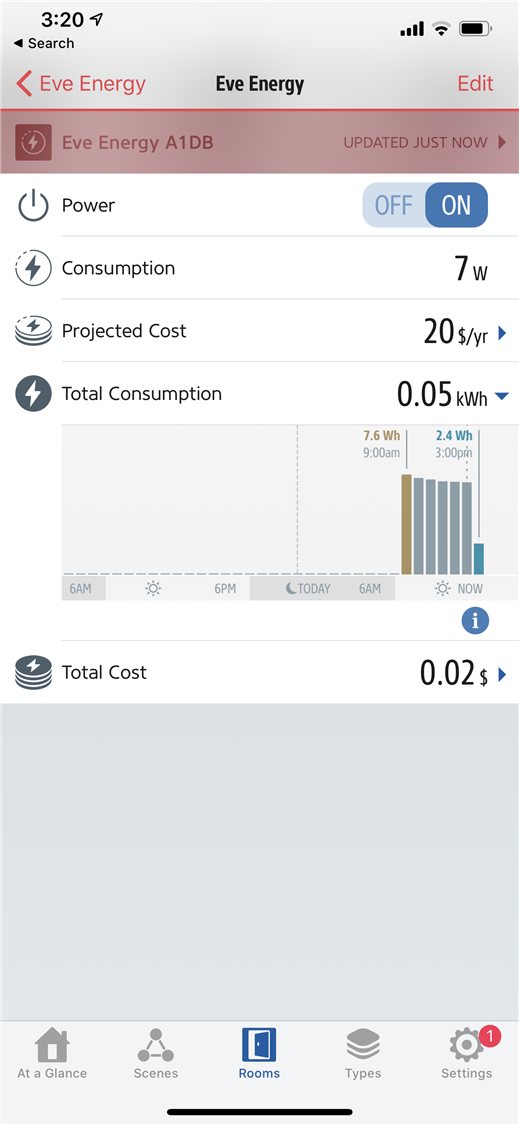Tap the Eve Energy A1DB device icon
The image size is (519, 1125).
click(33, 142)
